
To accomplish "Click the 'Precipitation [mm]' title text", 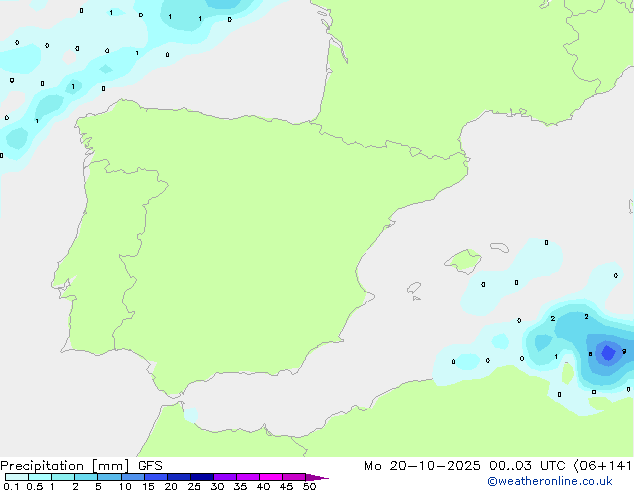I will [65, 466].
